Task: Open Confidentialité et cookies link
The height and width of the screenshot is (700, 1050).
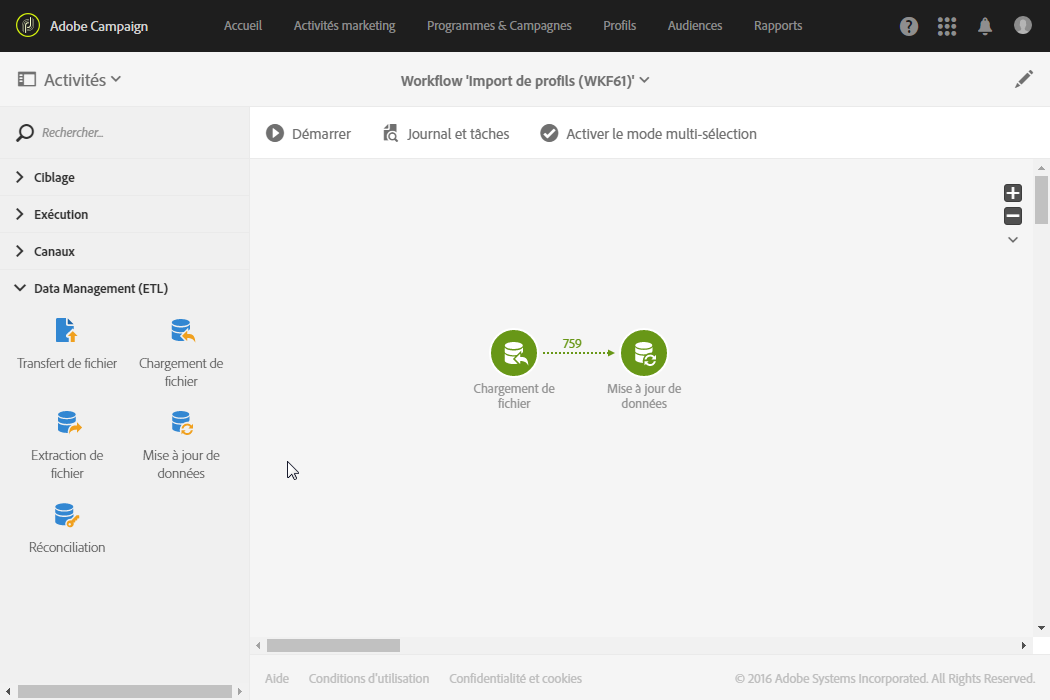Action: tap(515, 679)
